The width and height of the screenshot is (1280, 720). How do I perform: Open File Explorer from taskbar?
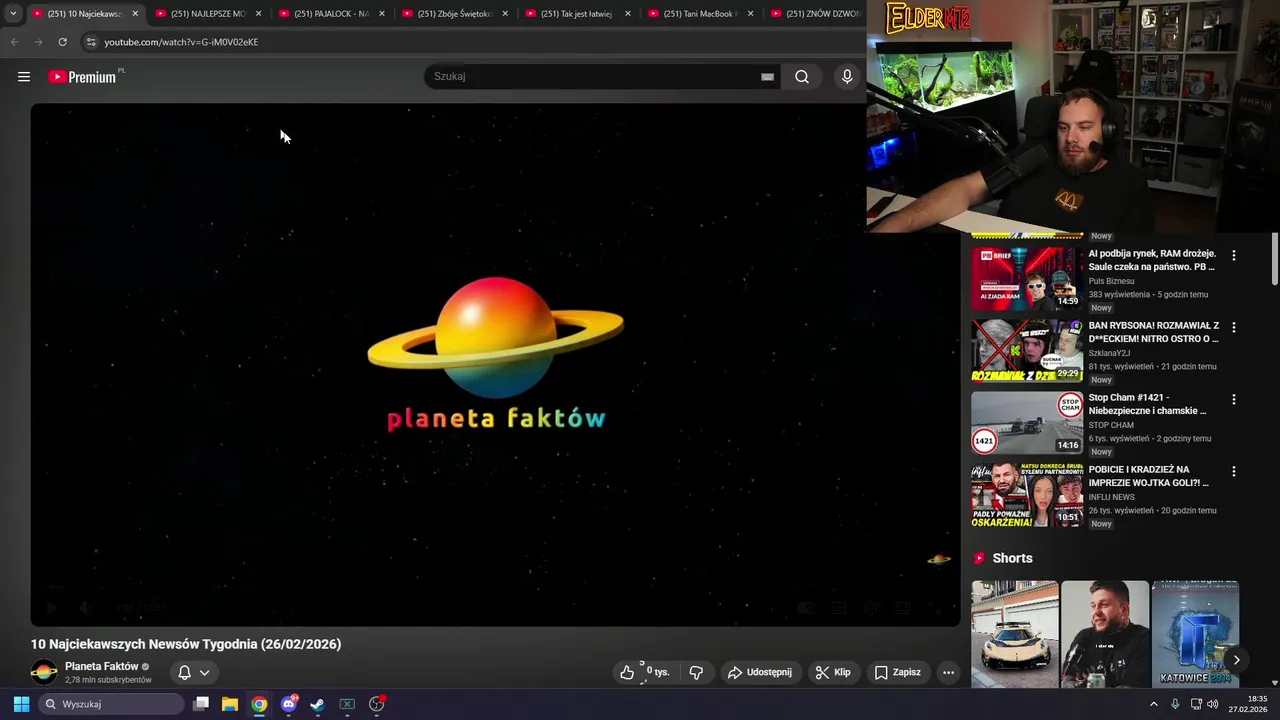click(x=230, y=704)
